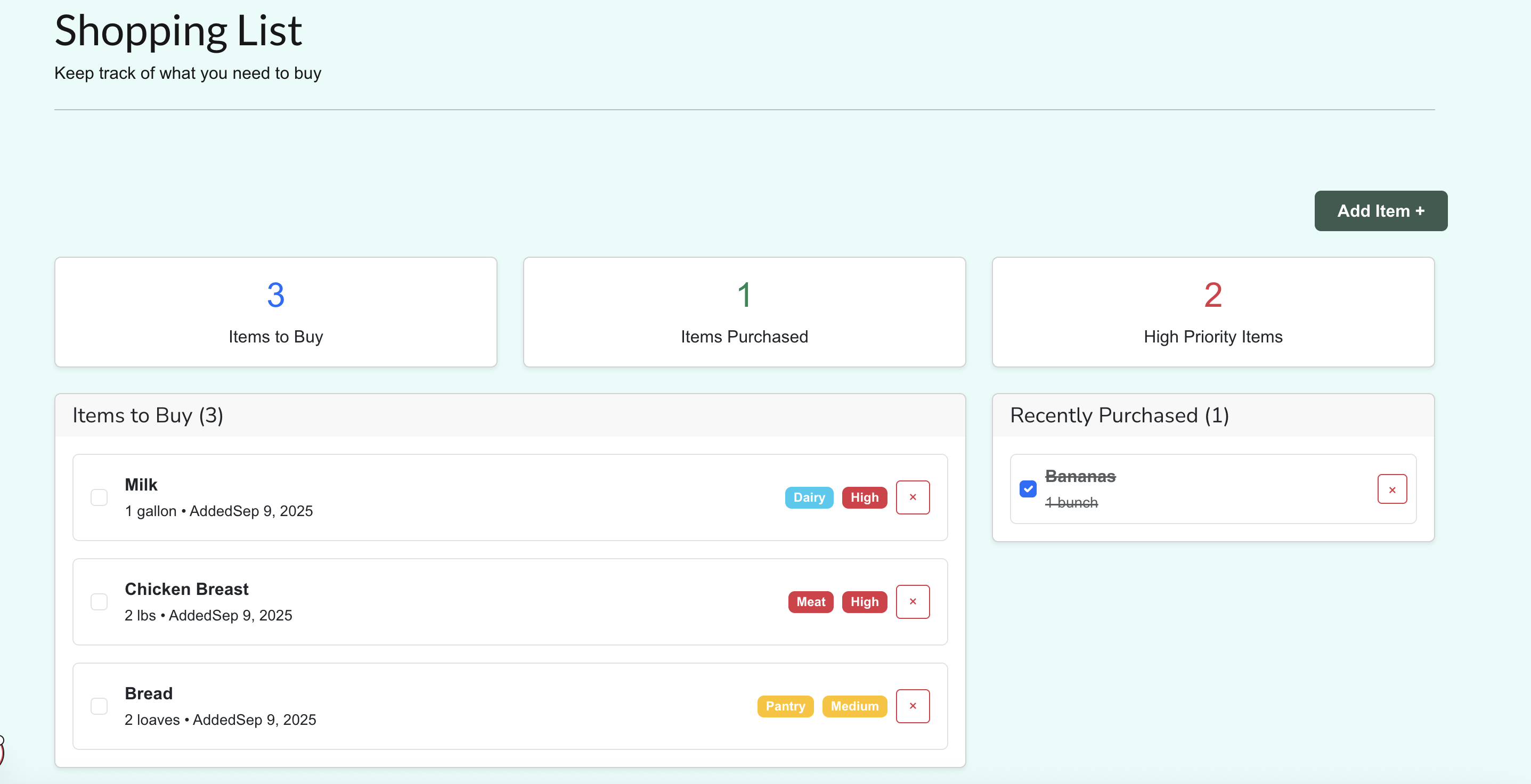This screenshot has height=784, width=1531.
Task: Click the High Priority Items card
Action: [x=1212, y=312]
